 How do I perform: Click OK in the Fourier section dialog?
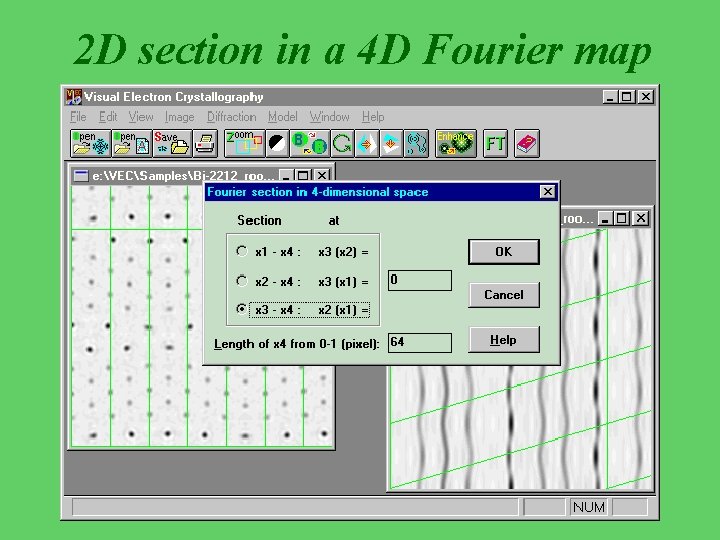coord(504,252)
